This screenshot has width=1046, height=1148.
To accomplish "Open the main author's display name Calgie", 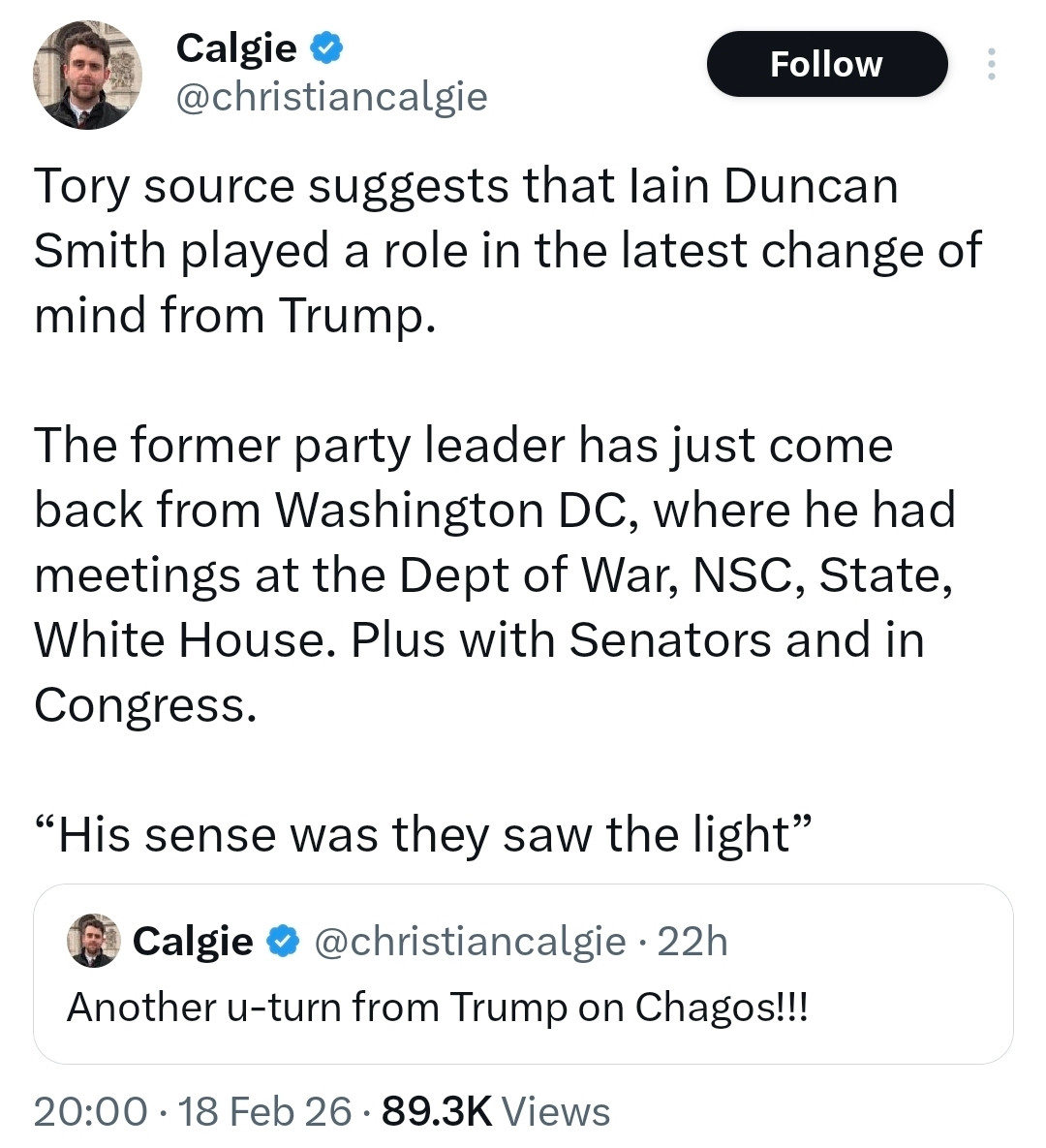I will (236, 47).
